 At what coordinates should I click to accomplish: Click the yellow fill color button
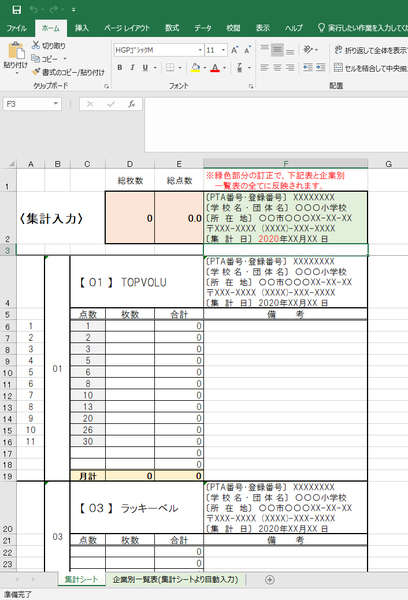pyautogui.click(x=196, y=68)
